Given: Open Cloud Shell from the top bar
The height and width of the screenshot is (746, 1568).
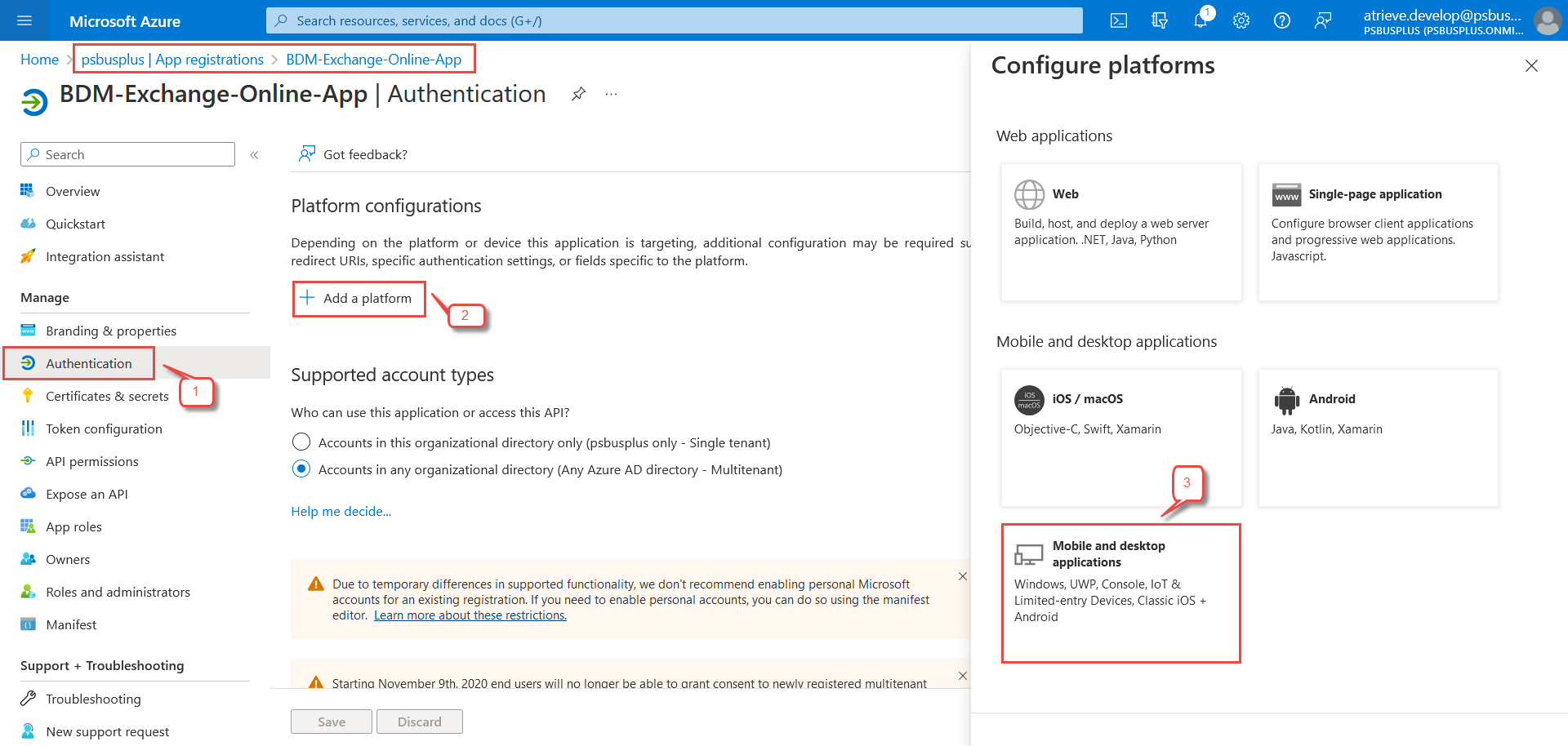Looking at the screenshot, I should tap(1119, 20).
